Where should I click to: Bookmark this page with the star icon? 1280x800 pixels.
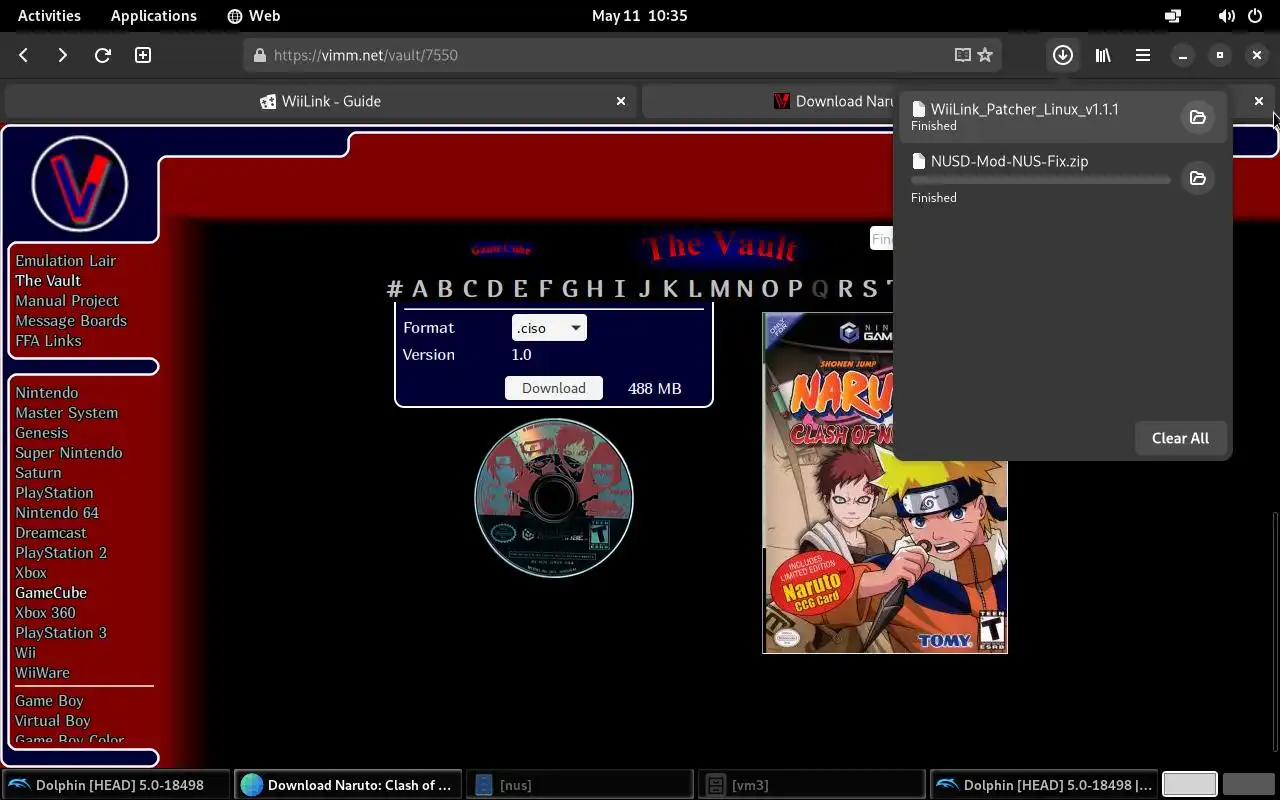tap(985, 55)
